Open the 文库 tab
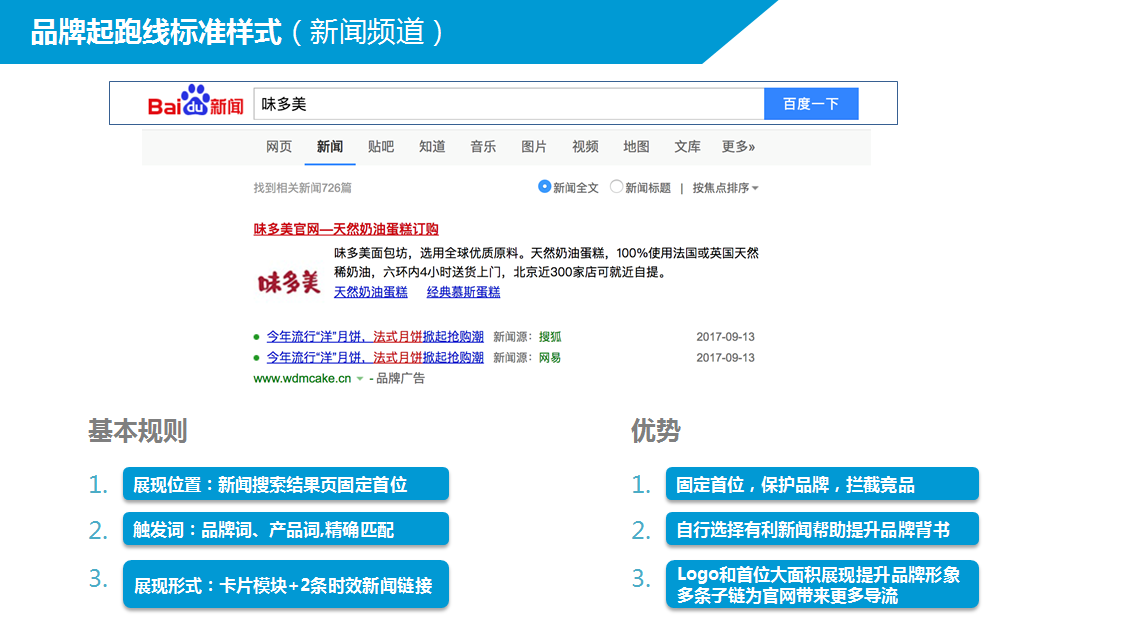Screen dimensions: 1133x636 pos(687,147)
